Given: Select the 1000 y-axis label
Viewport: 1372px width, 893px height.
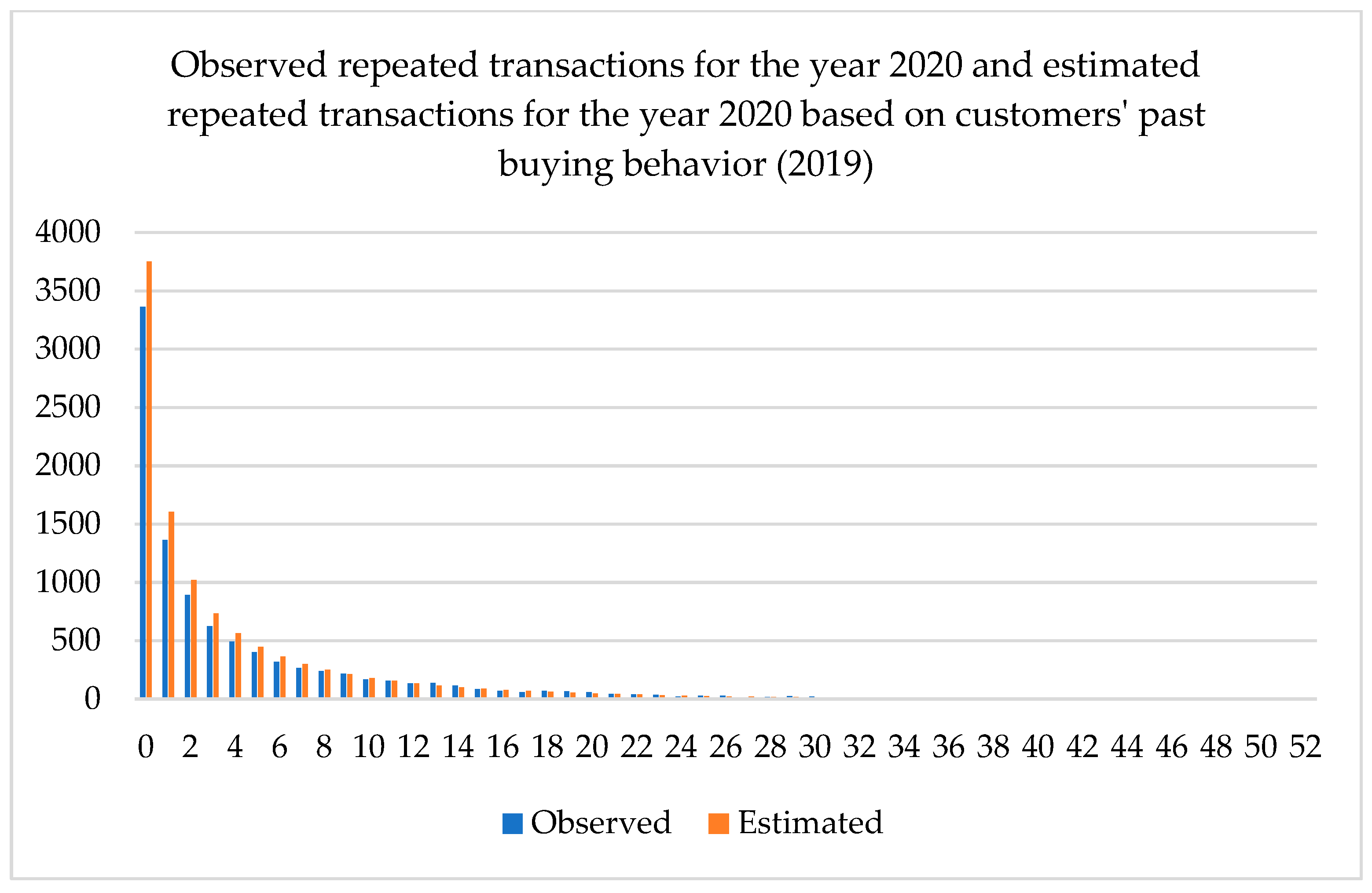Looking at the screenshot, I should (68, 582).
